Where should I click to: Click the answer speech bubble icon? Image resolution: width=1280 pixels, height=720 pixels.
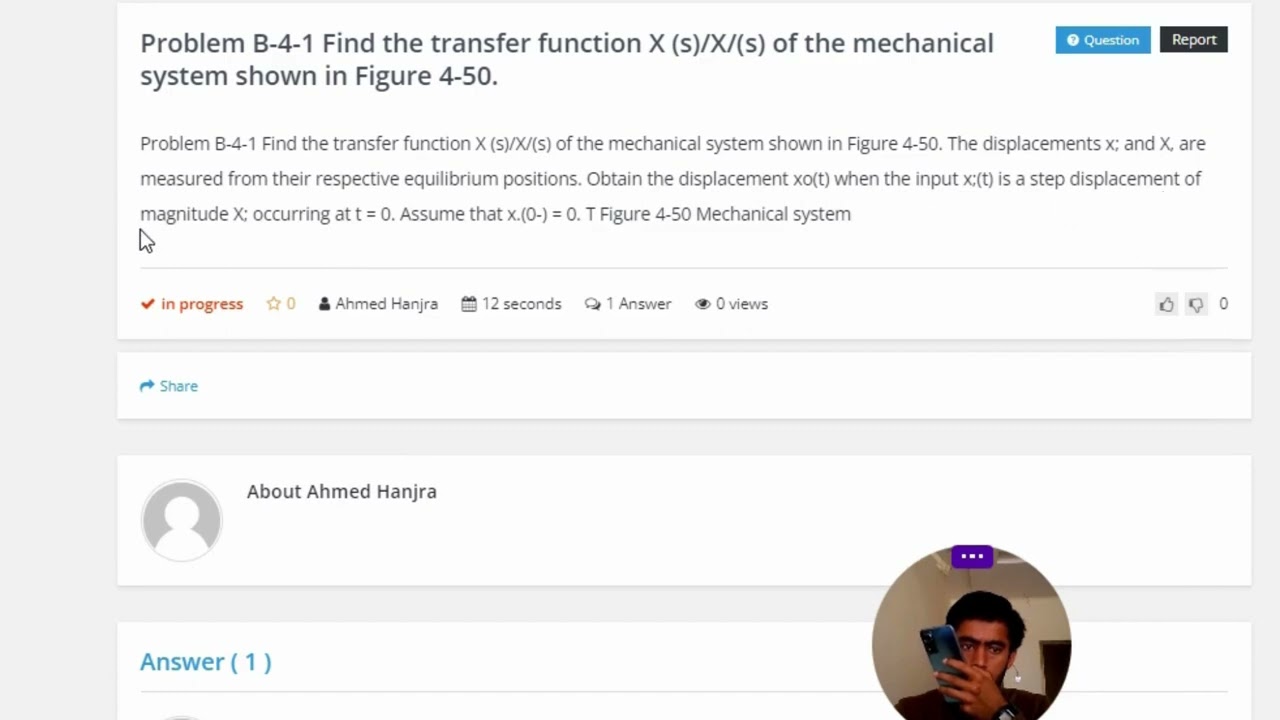593,304
